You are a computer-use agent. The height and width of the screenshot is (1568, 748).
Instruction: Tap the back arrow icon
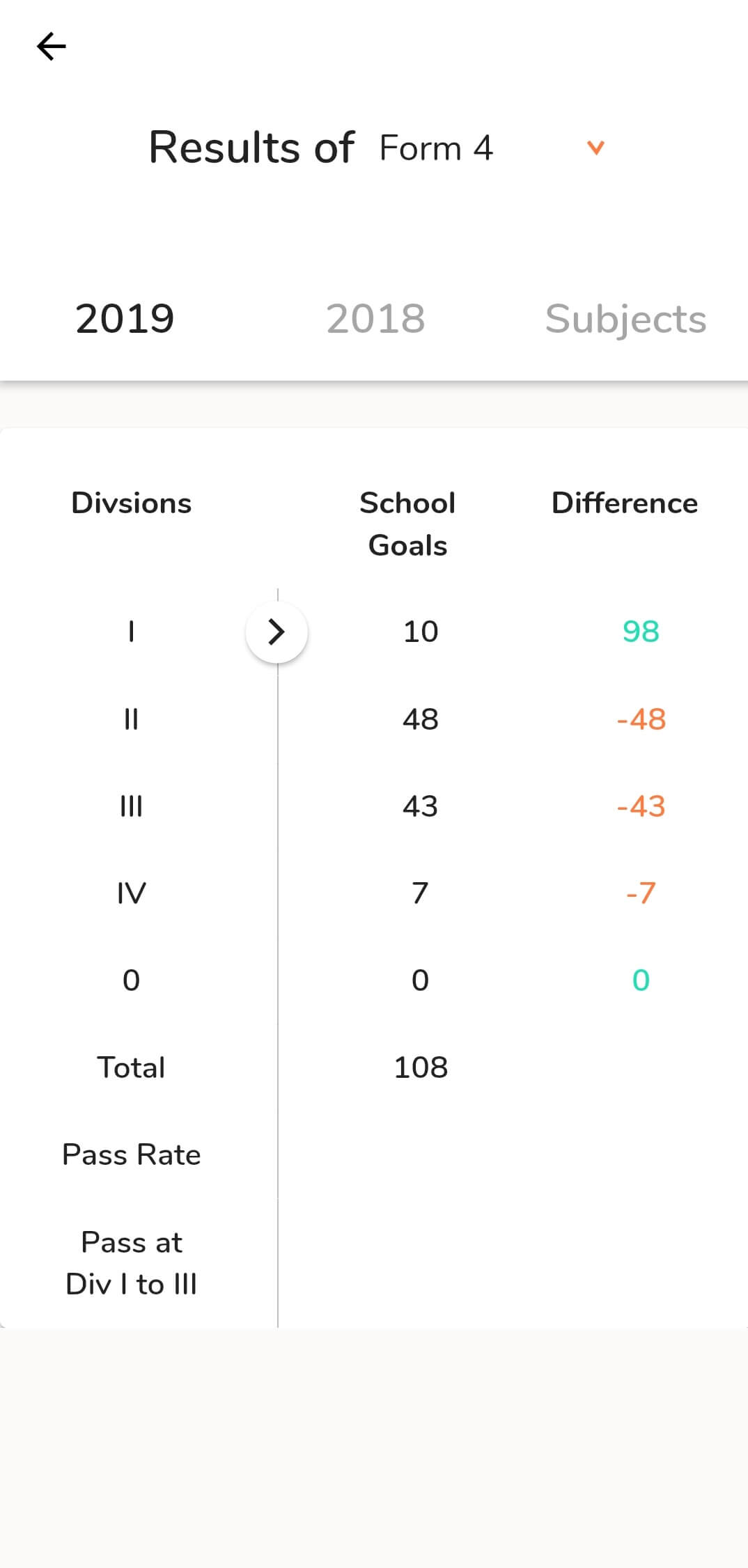52,47
